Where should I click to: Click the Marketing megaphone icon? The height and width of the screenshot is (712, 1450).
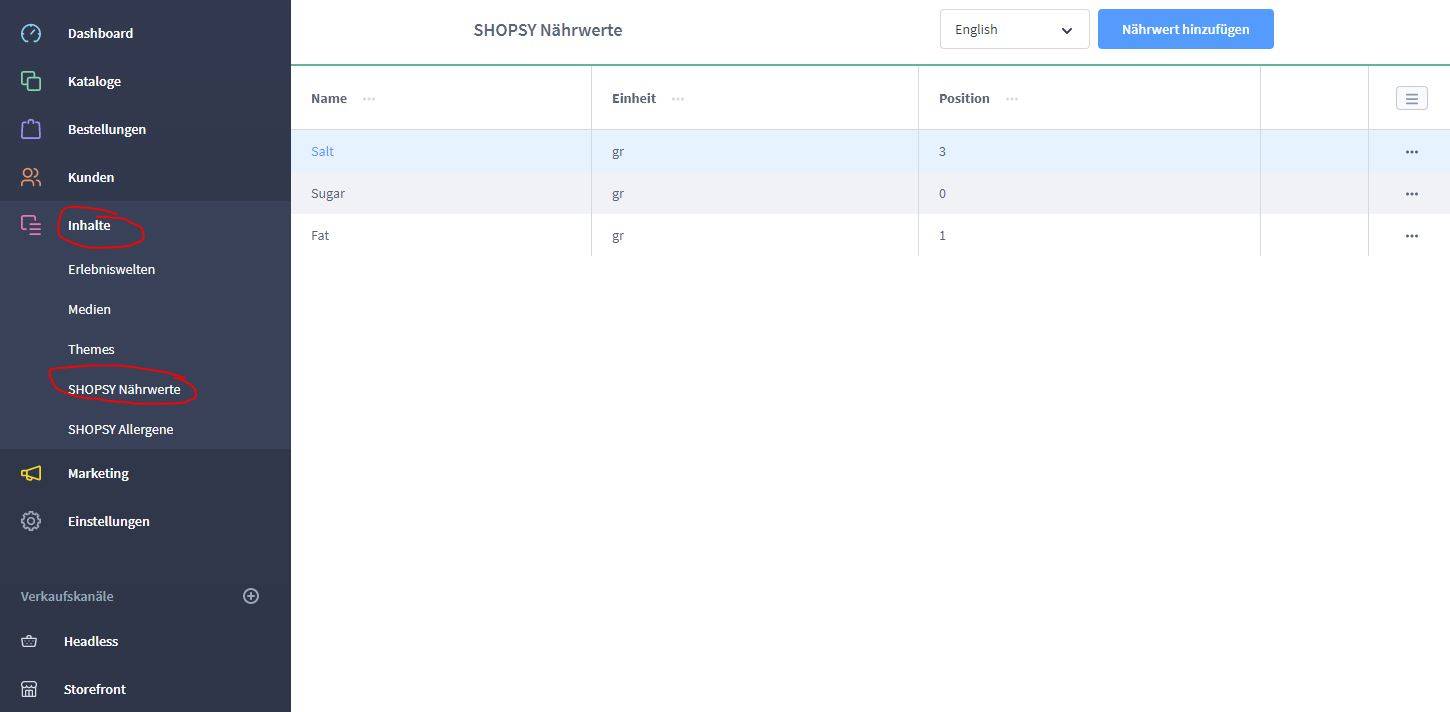click(x=31, y=473)
